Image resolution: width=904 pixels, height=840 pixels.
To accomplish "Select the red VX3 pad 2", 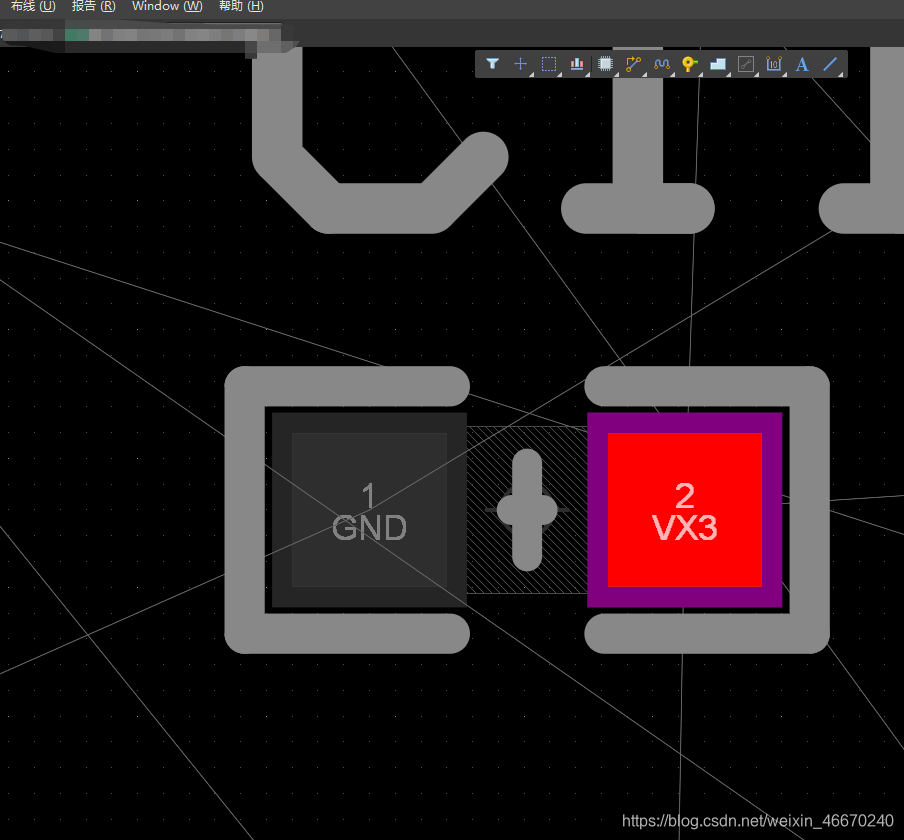I will [x=684, y=510].
